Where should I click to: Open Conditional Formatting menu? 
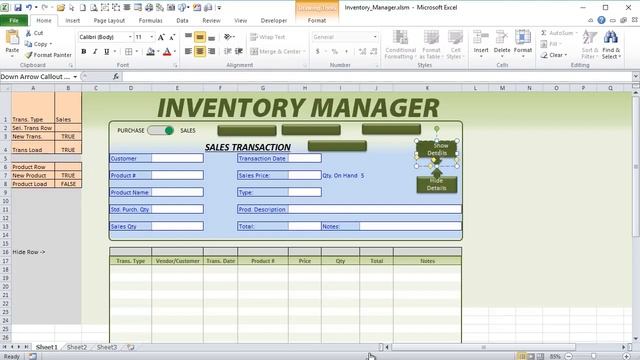tap(400, 44)
